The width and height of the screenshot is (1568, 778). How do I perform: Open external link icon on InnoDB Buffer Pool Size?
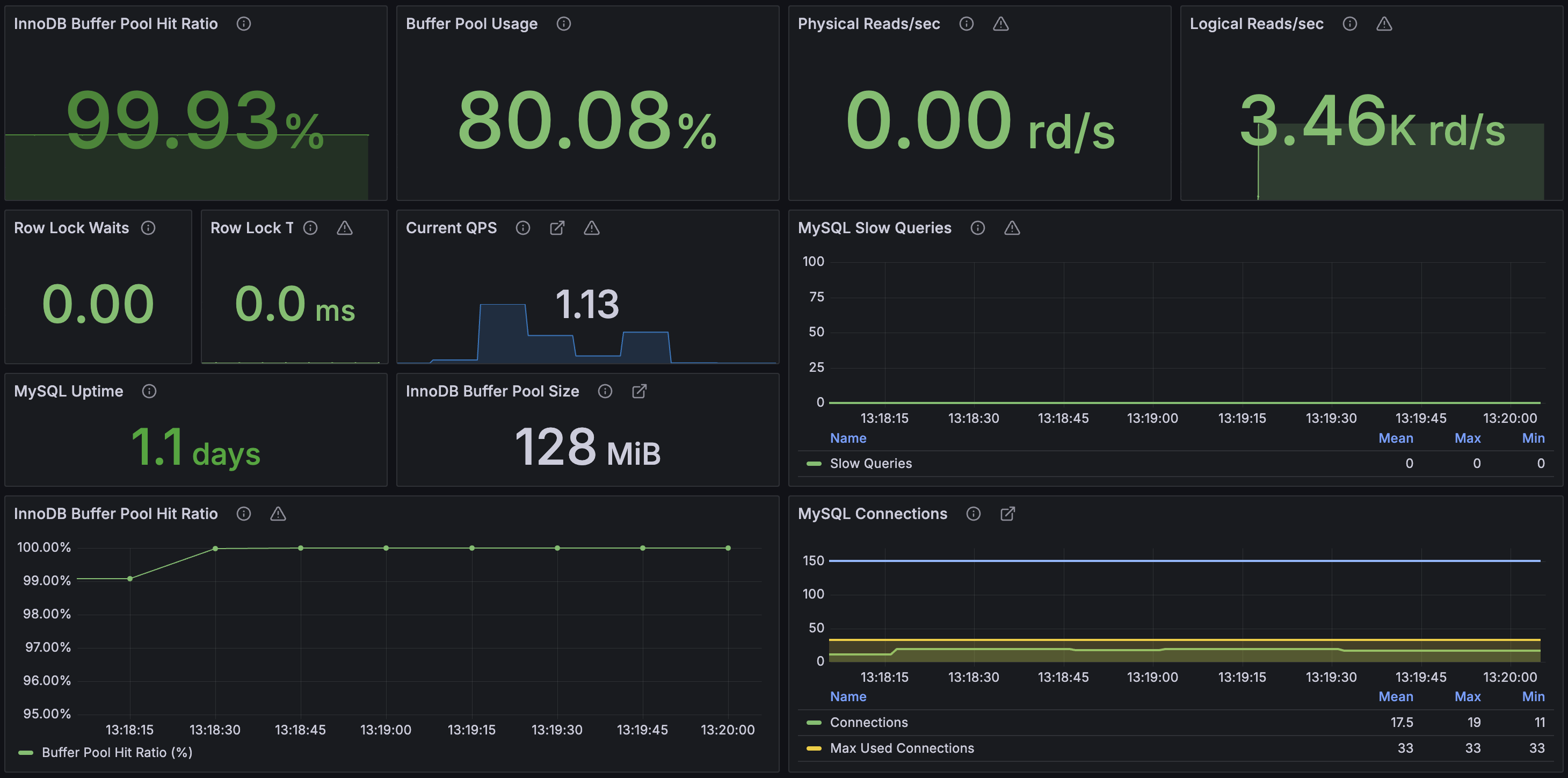[639, 391]
